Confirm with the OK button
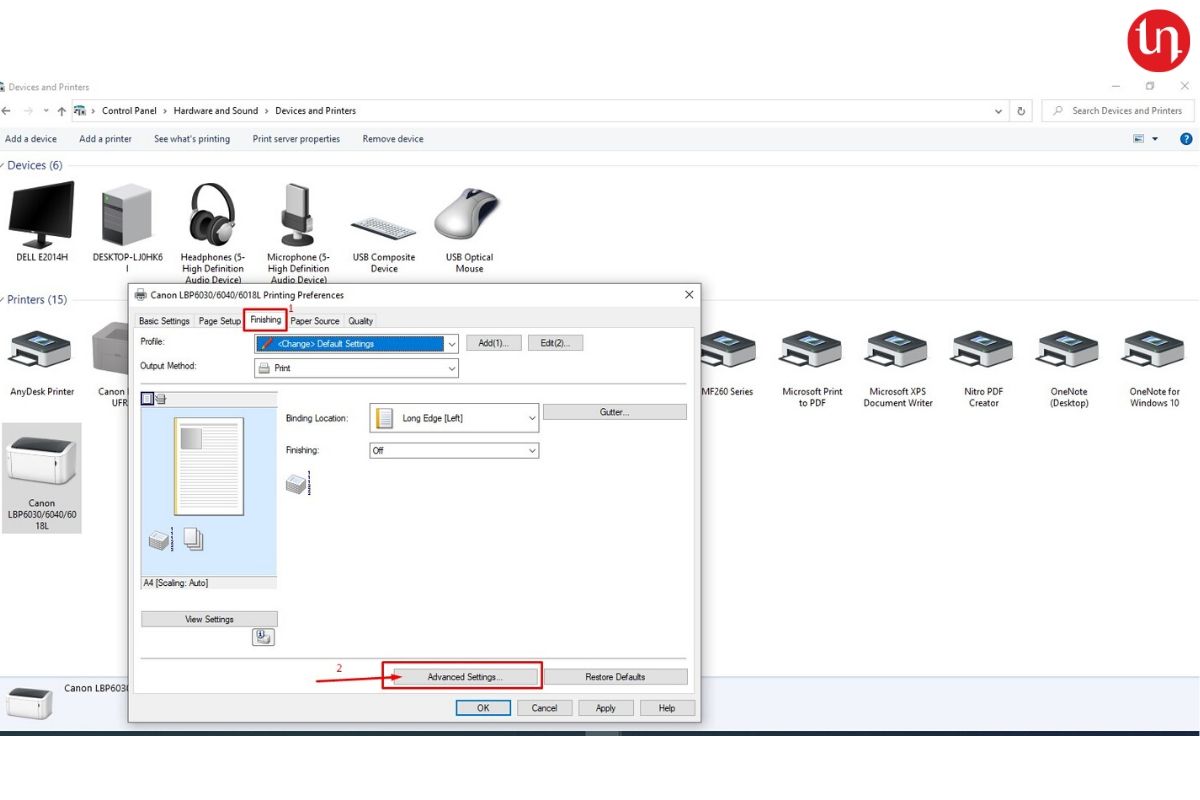 [483, 708]
